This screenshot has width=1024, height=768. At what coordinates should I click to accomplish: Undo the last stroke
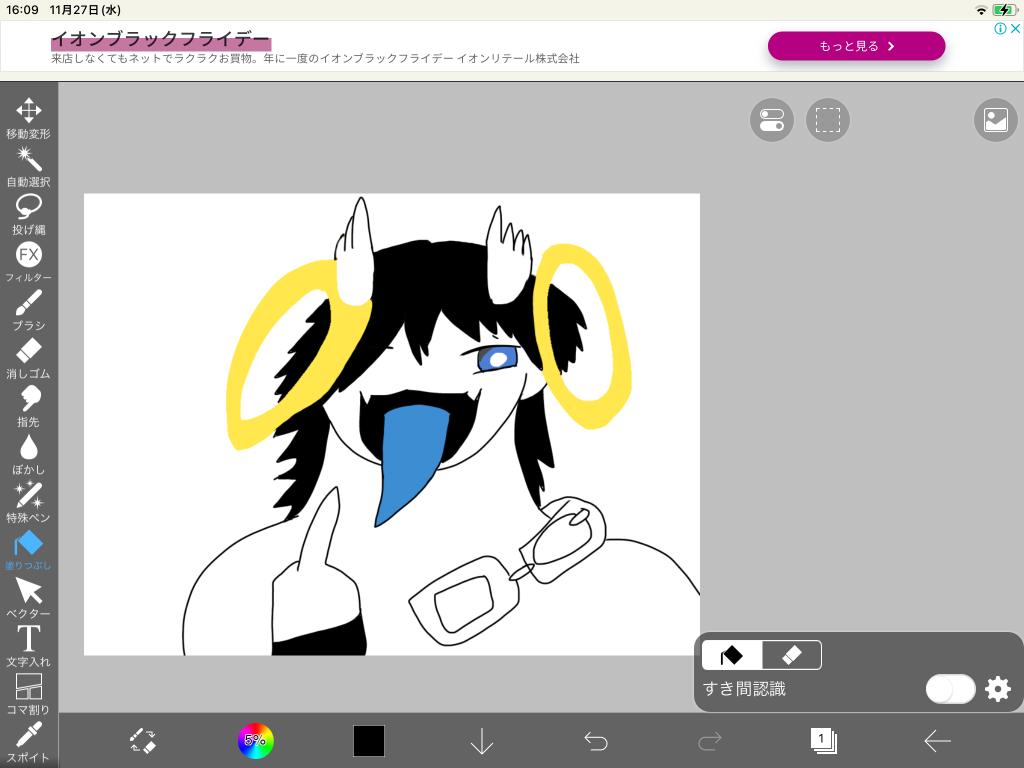pos(596,741)
